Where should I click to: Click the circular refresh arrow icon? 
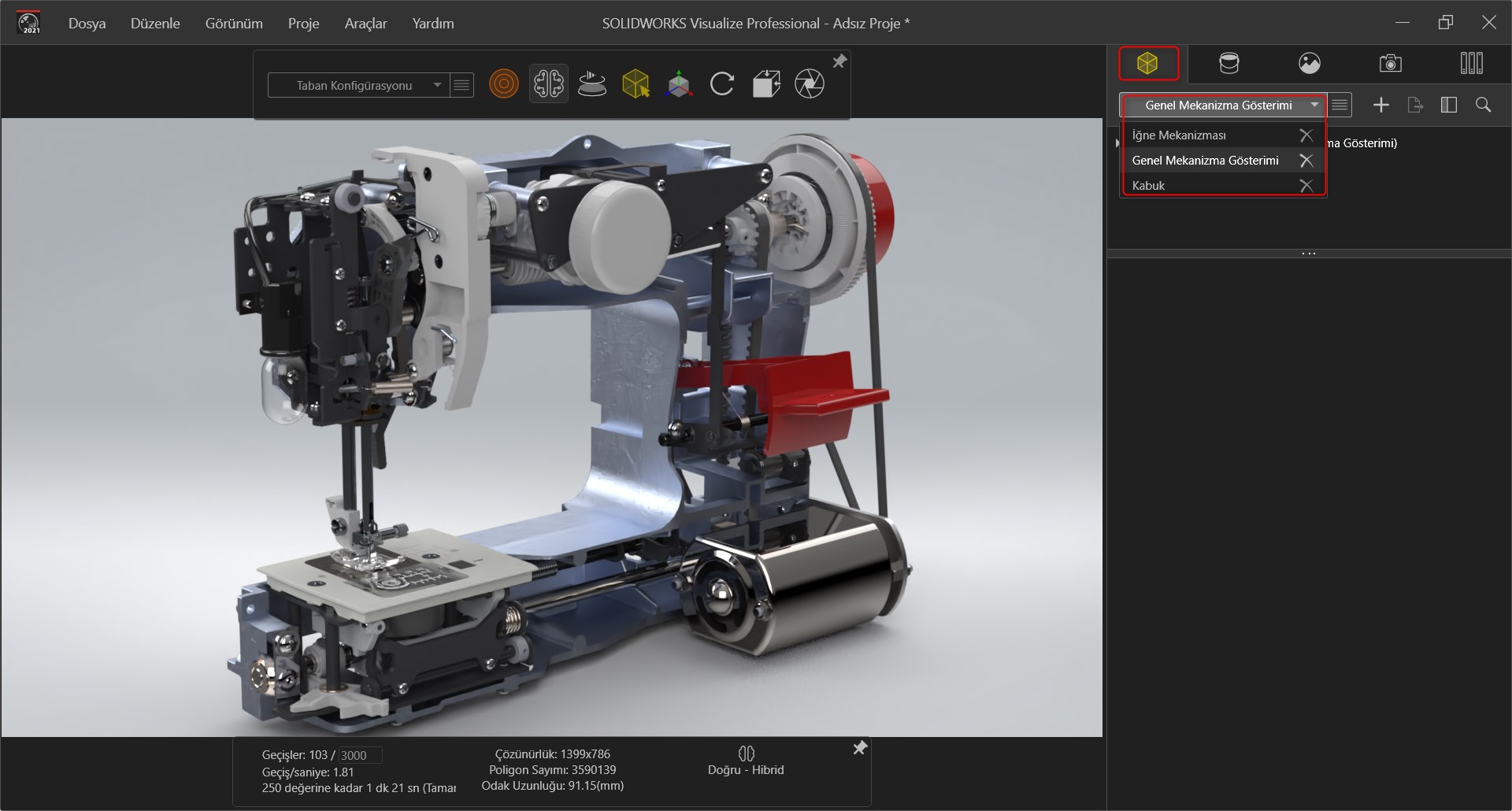pyautogui.click(x=722, y=83)
